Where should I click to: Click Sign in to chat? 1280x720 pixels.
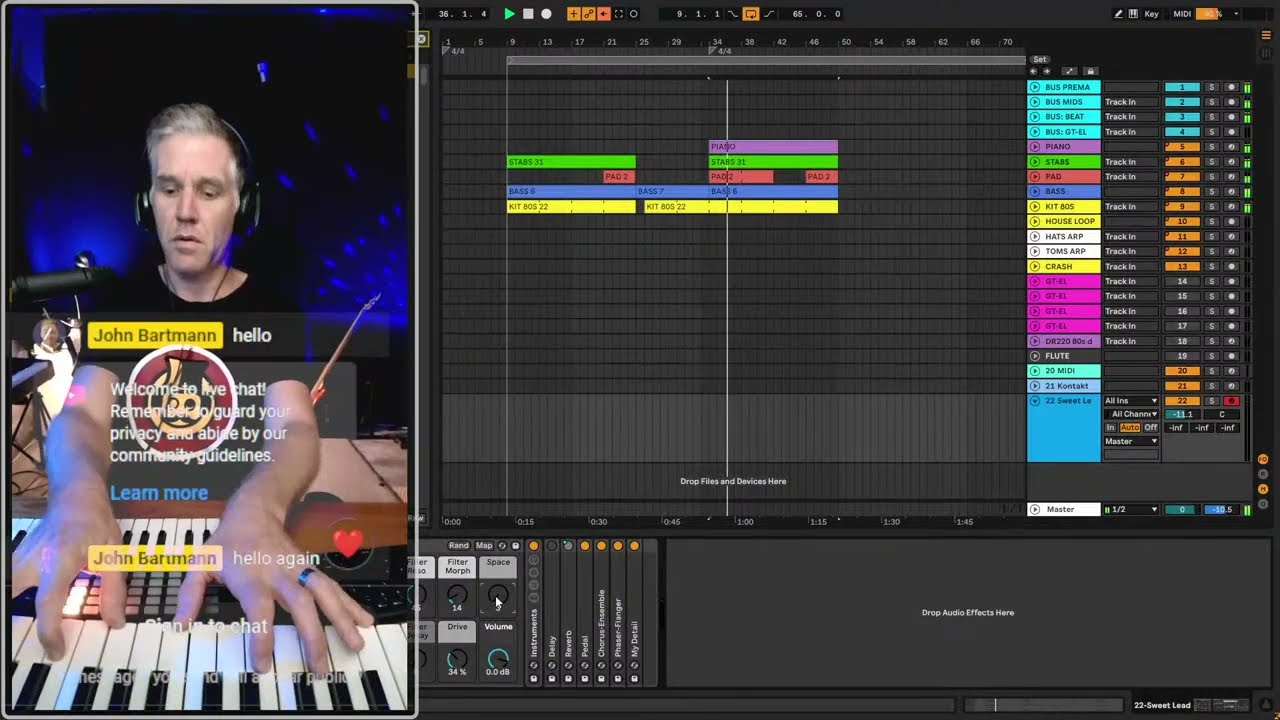click(206, 627)
